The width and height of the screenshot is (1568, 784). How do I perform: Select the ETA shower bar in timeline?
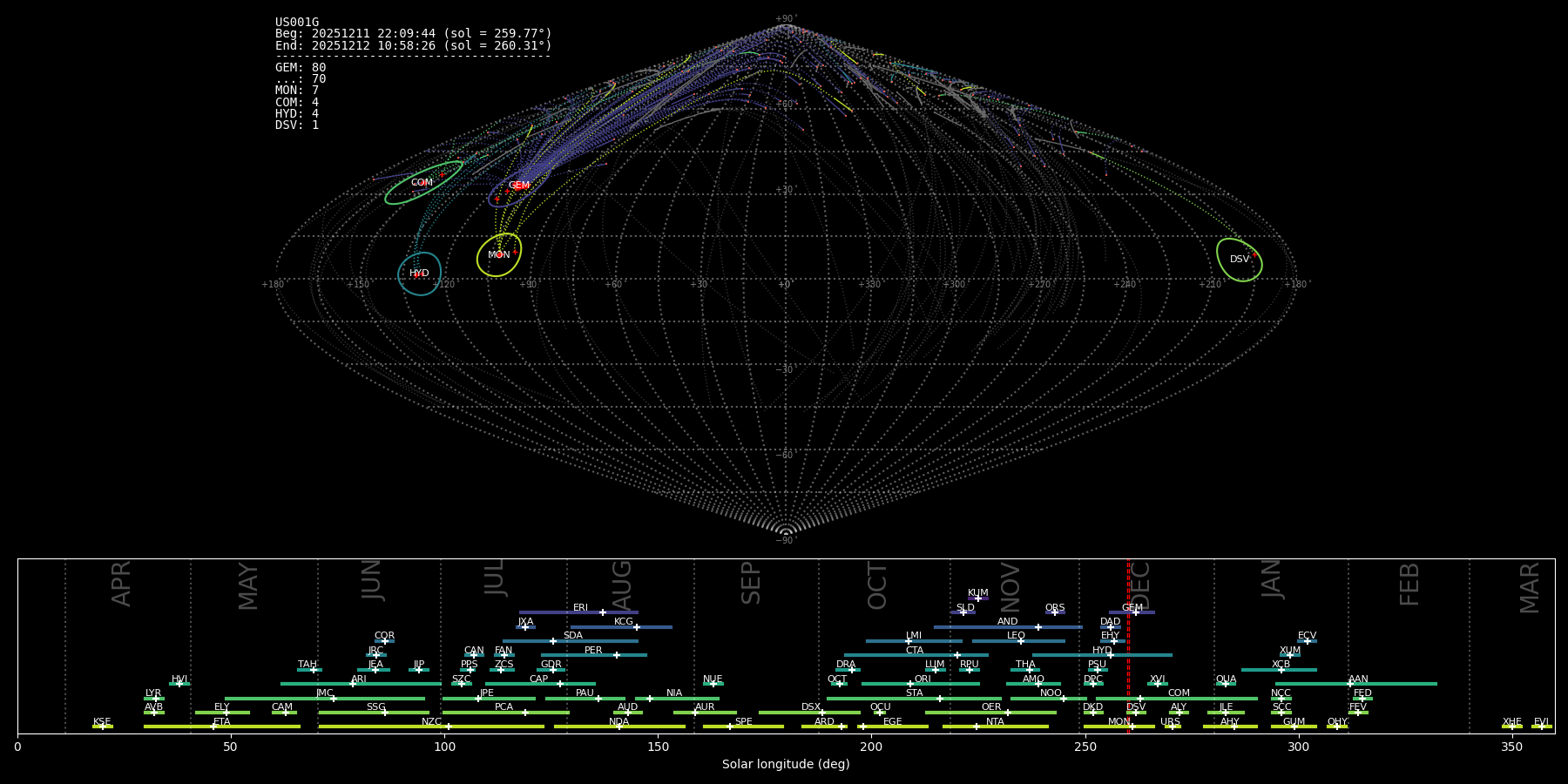pyautogui.click(x=221, y=727)
